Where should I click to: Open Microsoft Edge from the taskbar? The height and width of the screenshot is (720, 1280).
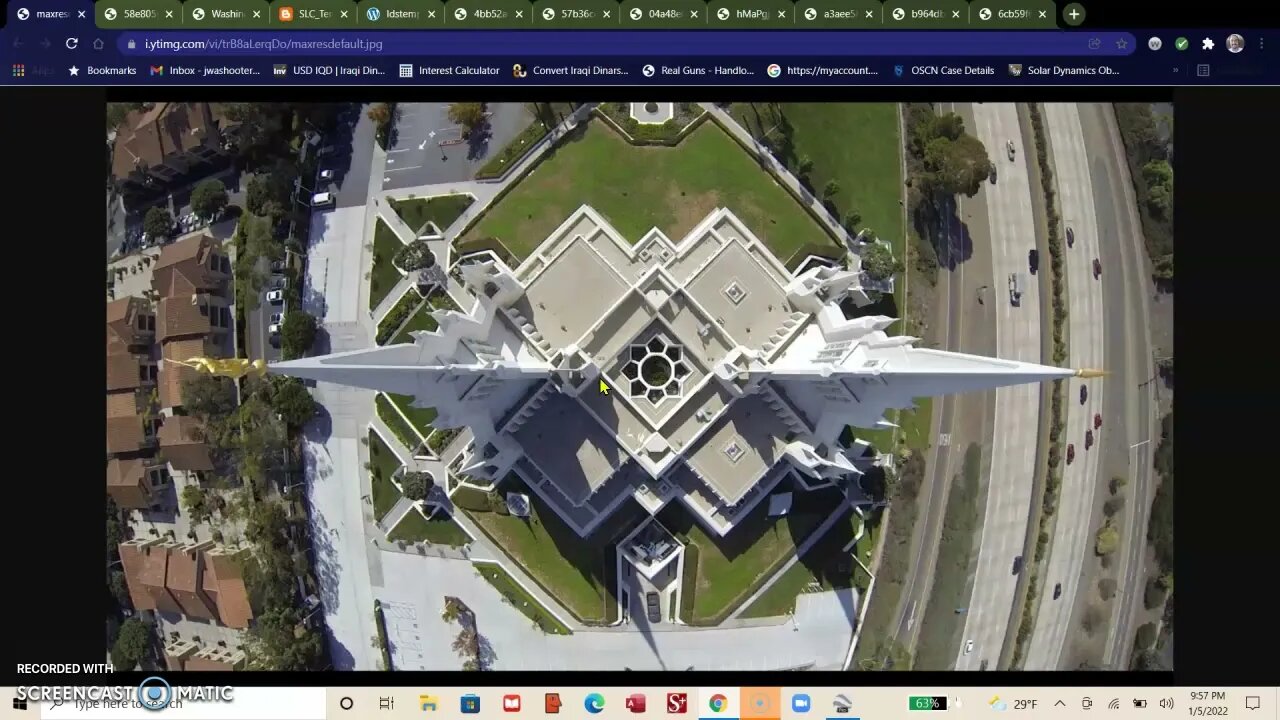pyautogui.click(x=594, y=704)
